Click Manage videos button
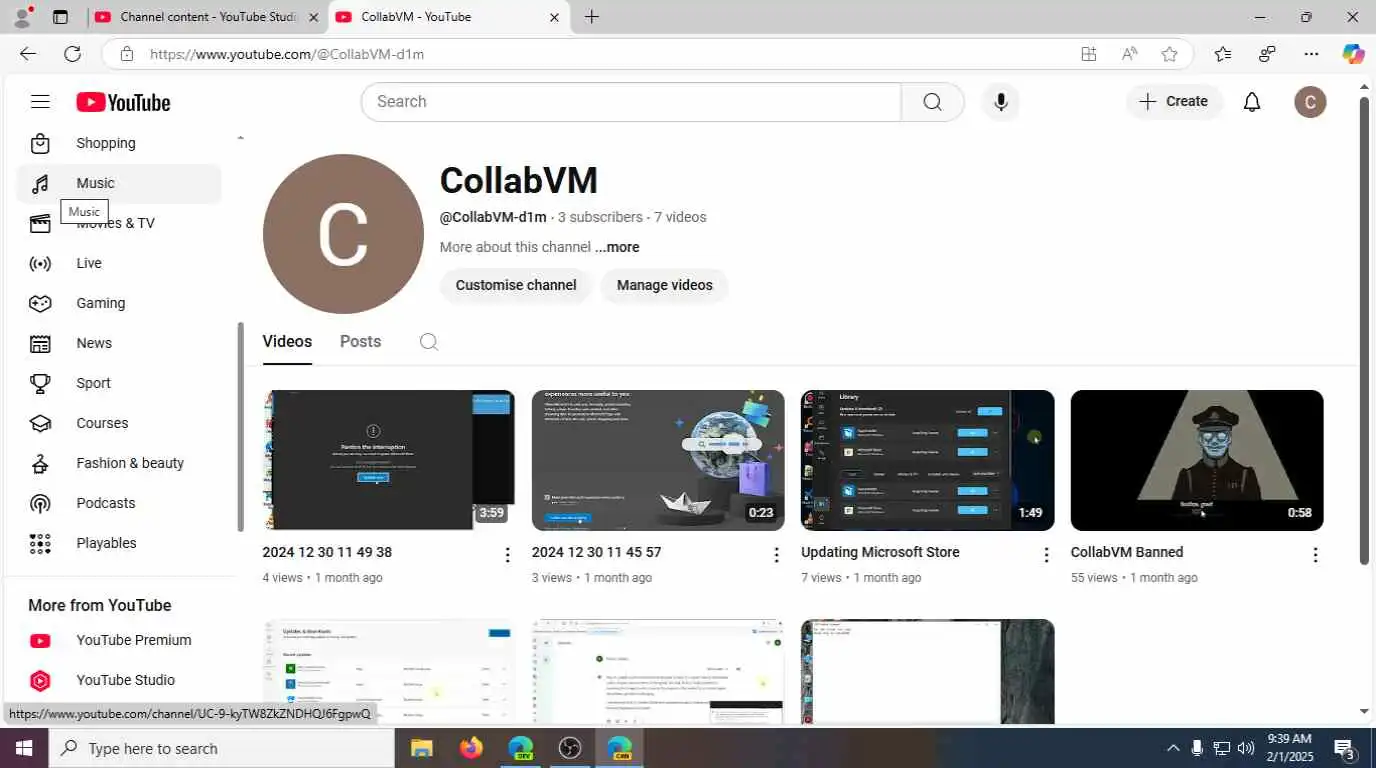 (x=665, y=285)
